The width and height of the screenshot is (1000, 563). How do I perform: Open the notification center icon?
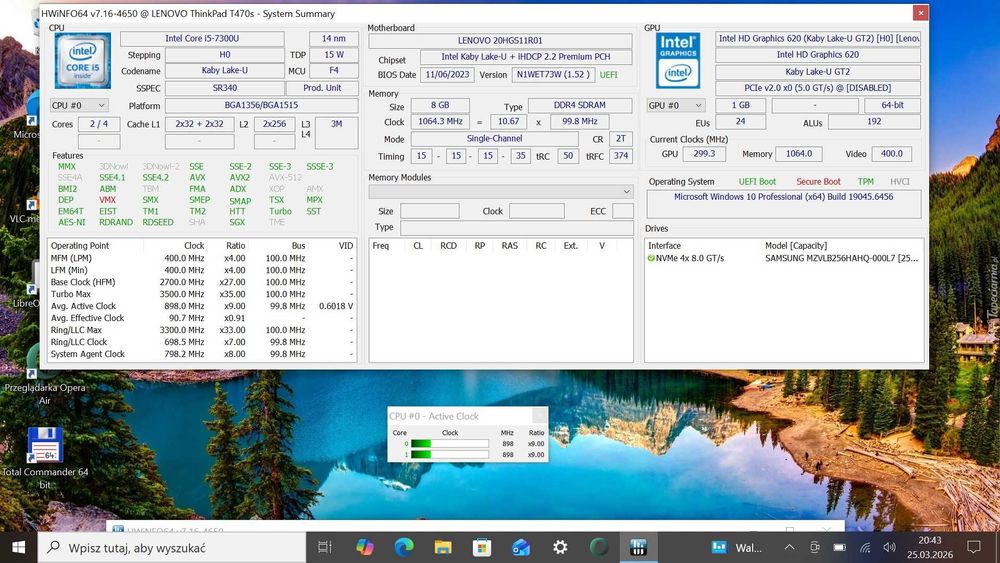(974, 547)
